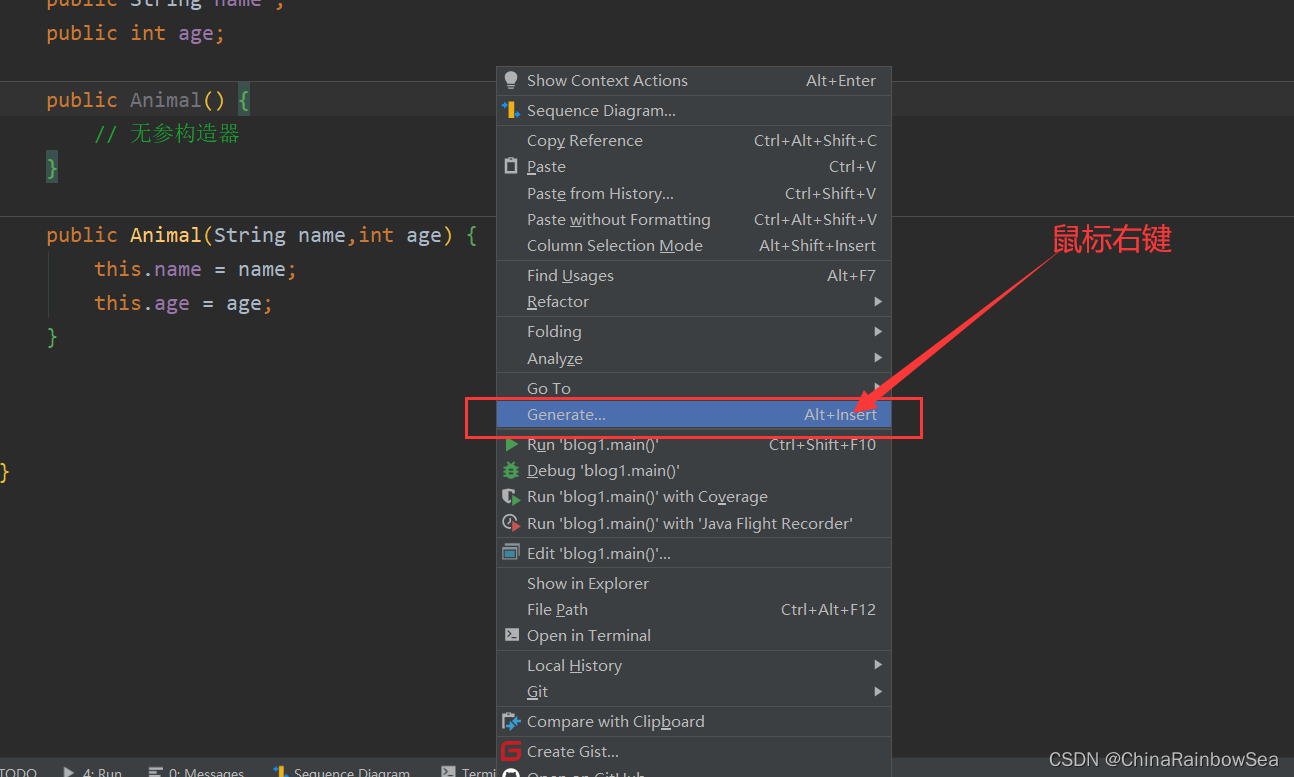Open the 4: Run tool window
Screen dimensions: 1294x777
tap(92, 771)
